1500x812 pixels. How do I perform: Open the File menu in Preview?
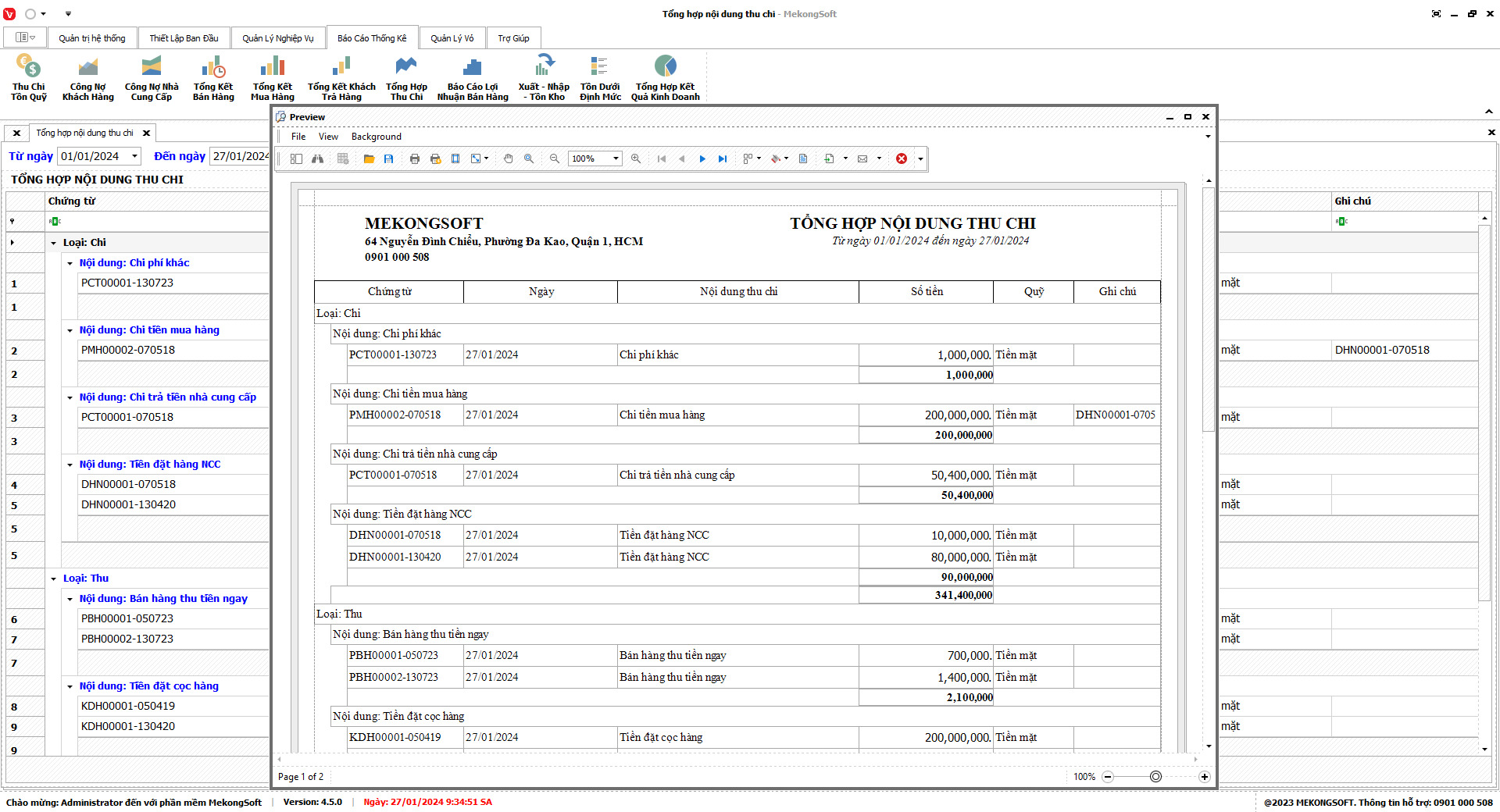[x=298, y=137]
